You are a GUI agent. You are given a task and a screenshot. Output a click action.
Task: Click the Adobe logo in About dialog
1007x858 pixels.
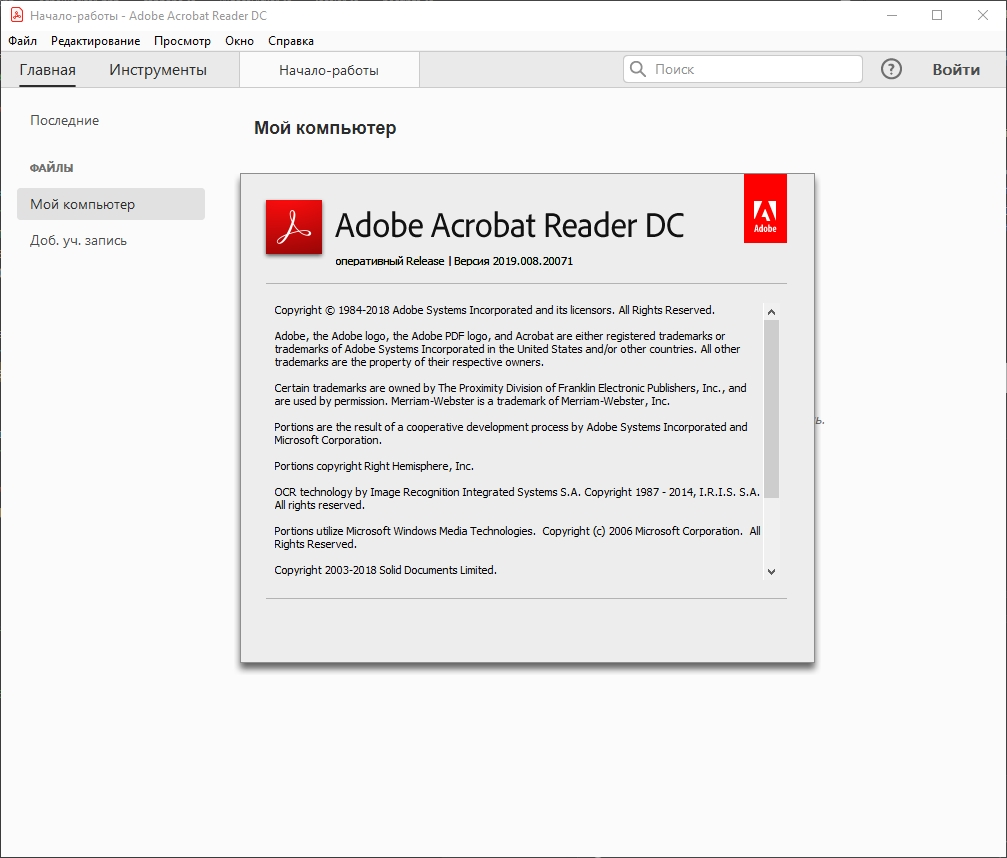[765, 208]
